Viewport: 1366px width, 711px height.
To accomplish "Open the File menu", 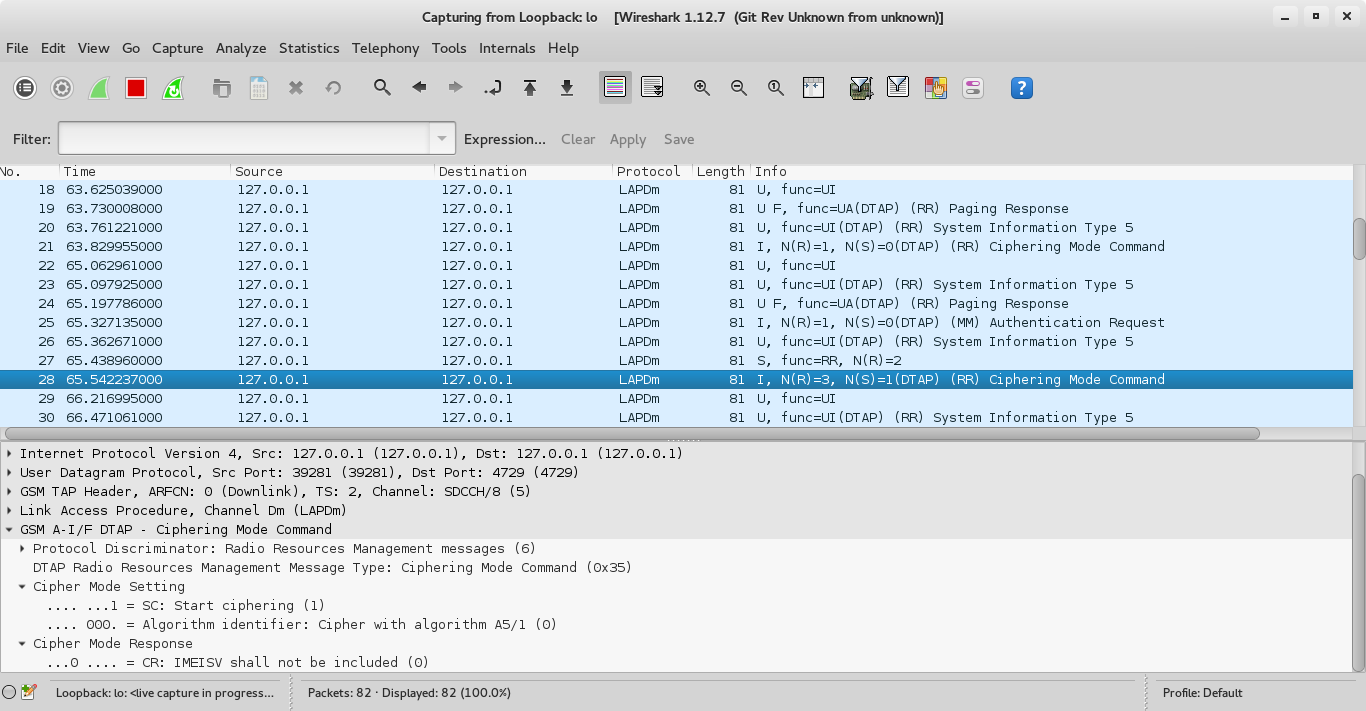I will tap(17, 48).
